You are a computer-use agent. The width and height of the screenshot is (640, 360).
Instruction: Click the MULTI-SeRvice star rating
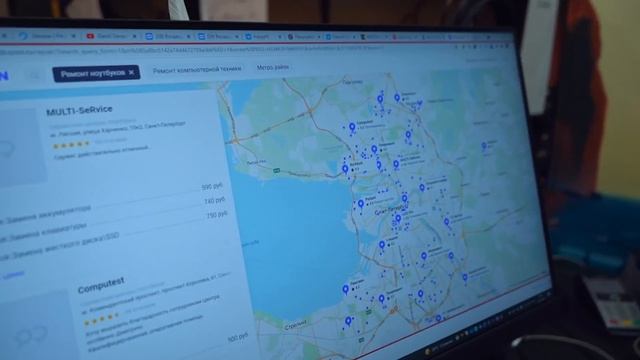click(x=71, y=145)
